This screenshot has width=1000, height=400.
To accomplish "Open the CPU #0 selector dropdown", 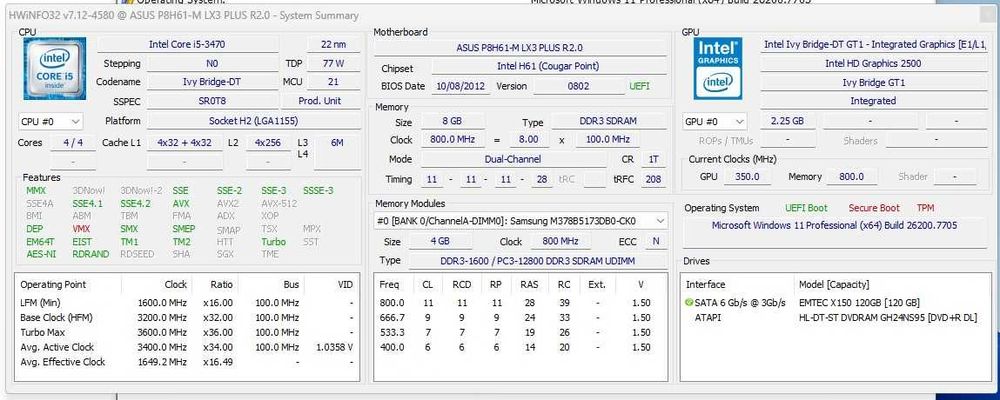I will point(50,121).
